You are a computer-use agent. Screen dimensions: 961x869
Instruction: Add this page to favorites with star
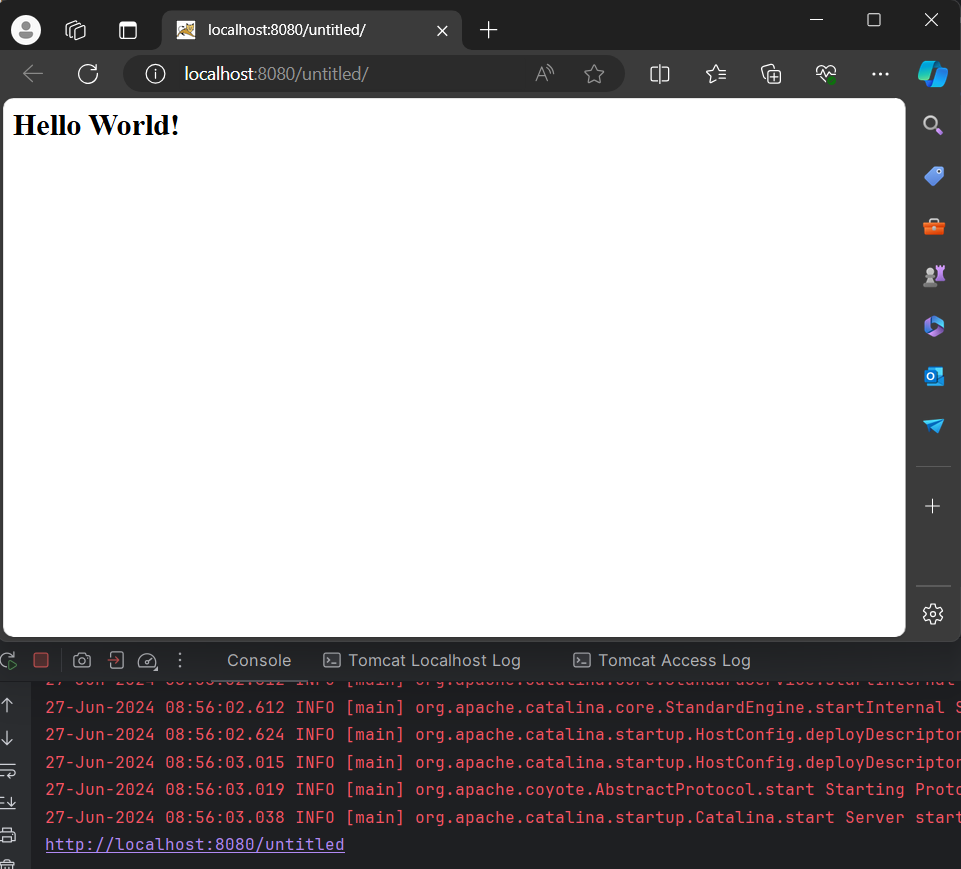[x=594, y=74]
